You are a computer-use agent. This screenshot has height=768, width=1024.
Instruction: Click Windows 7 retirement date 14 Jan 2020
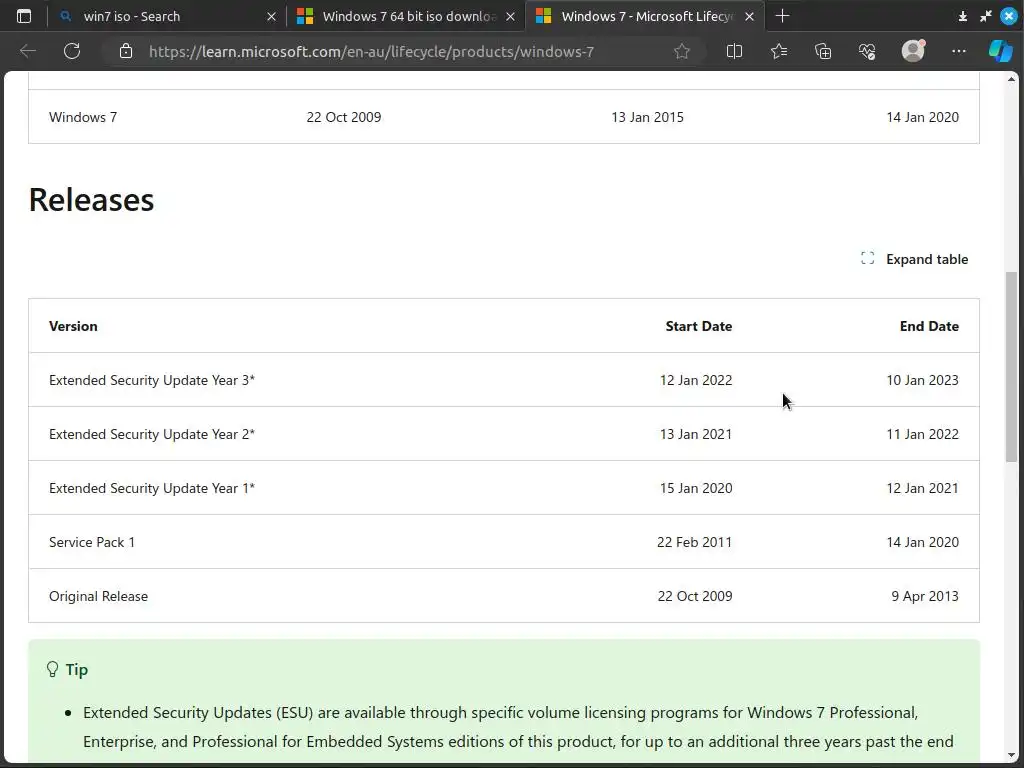923,117
